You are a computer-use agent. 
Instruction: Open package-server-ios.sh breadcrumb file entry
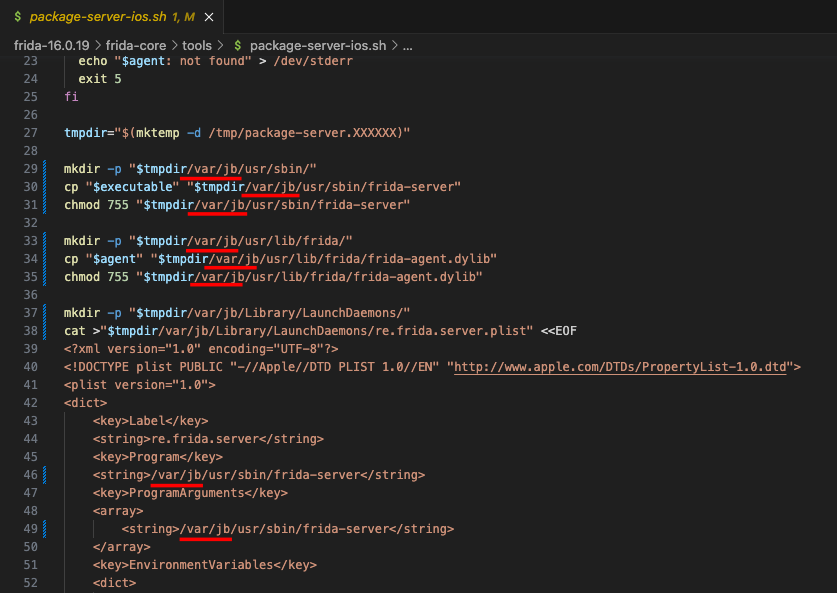[318, 46]
